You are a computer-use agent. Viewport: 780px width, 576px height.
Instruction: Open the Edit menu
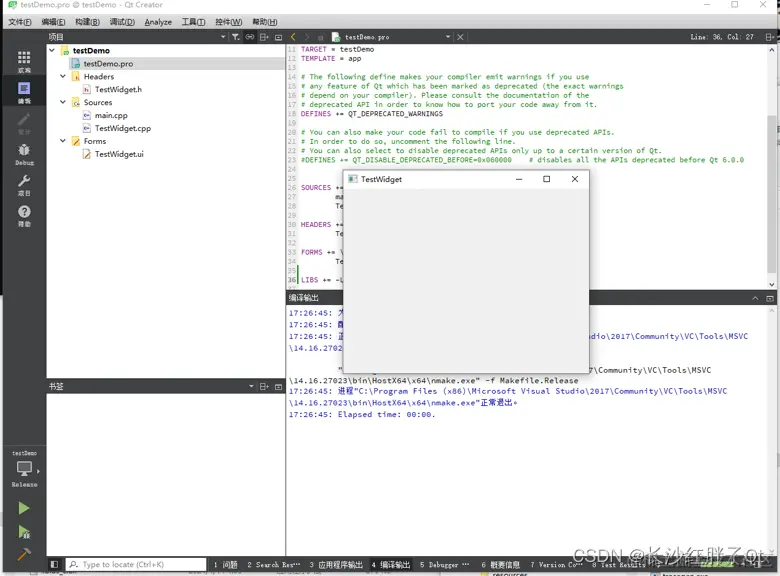tap(53, 22)
